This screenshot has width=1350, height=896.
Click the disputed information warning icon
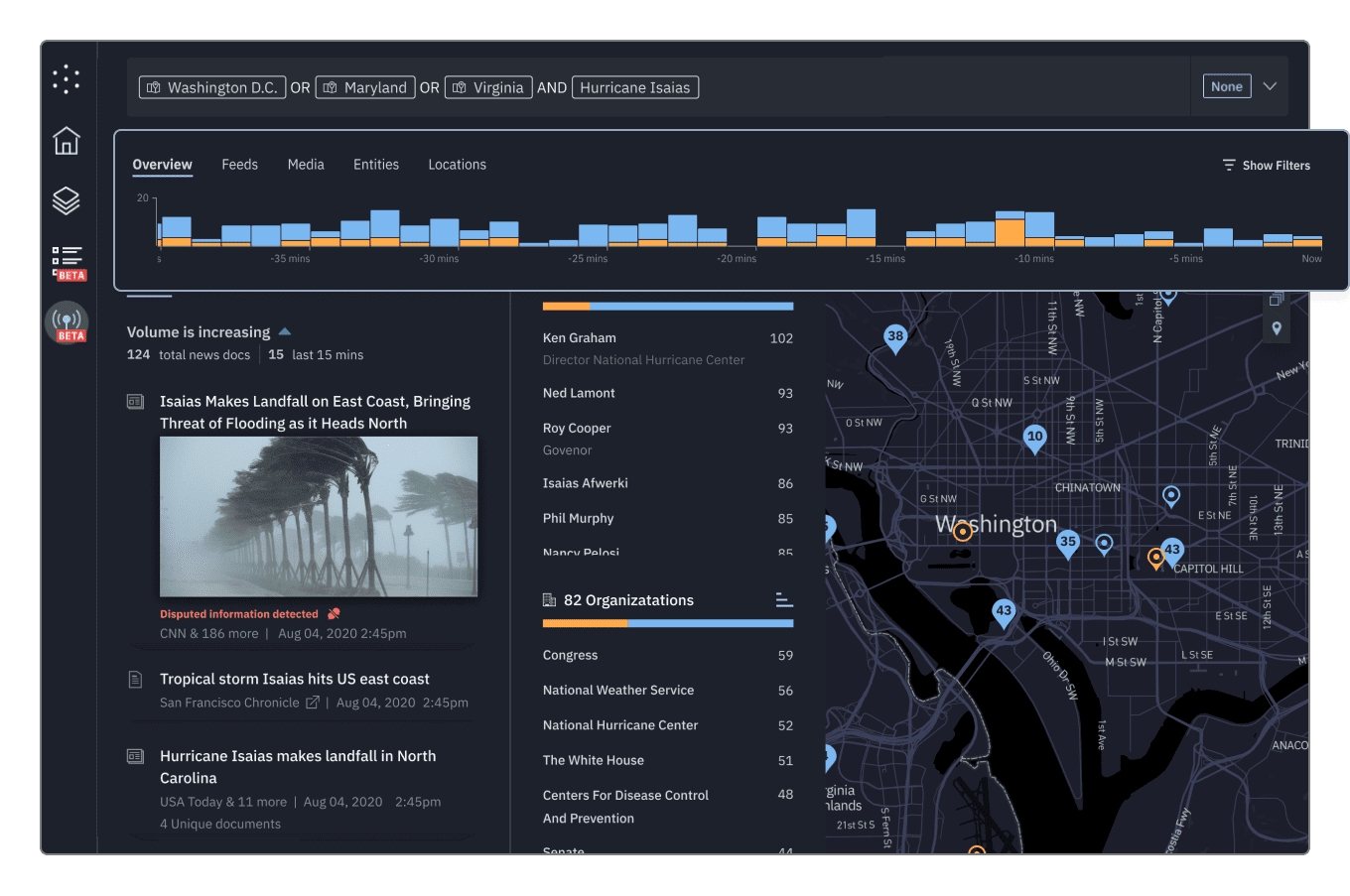click(x=335, y=614)
